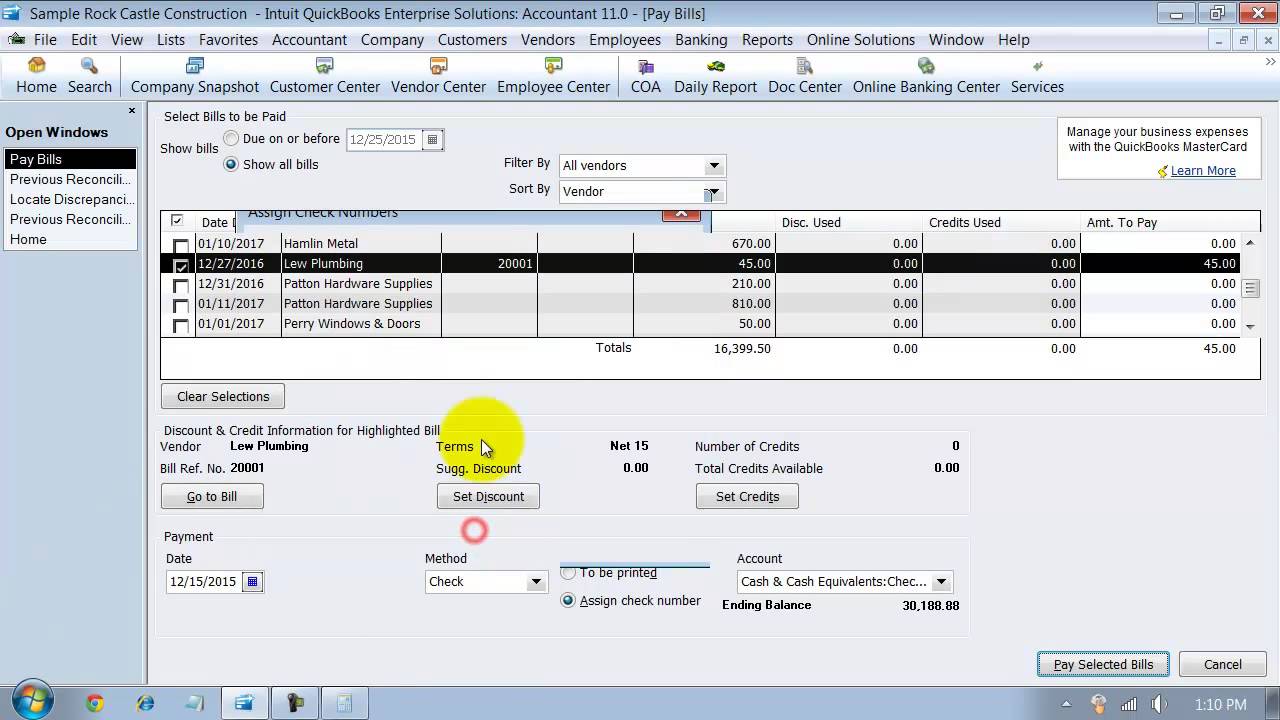Select Show all bills radio option
This screenshot has height=720, width=1280.
point(231,164)
